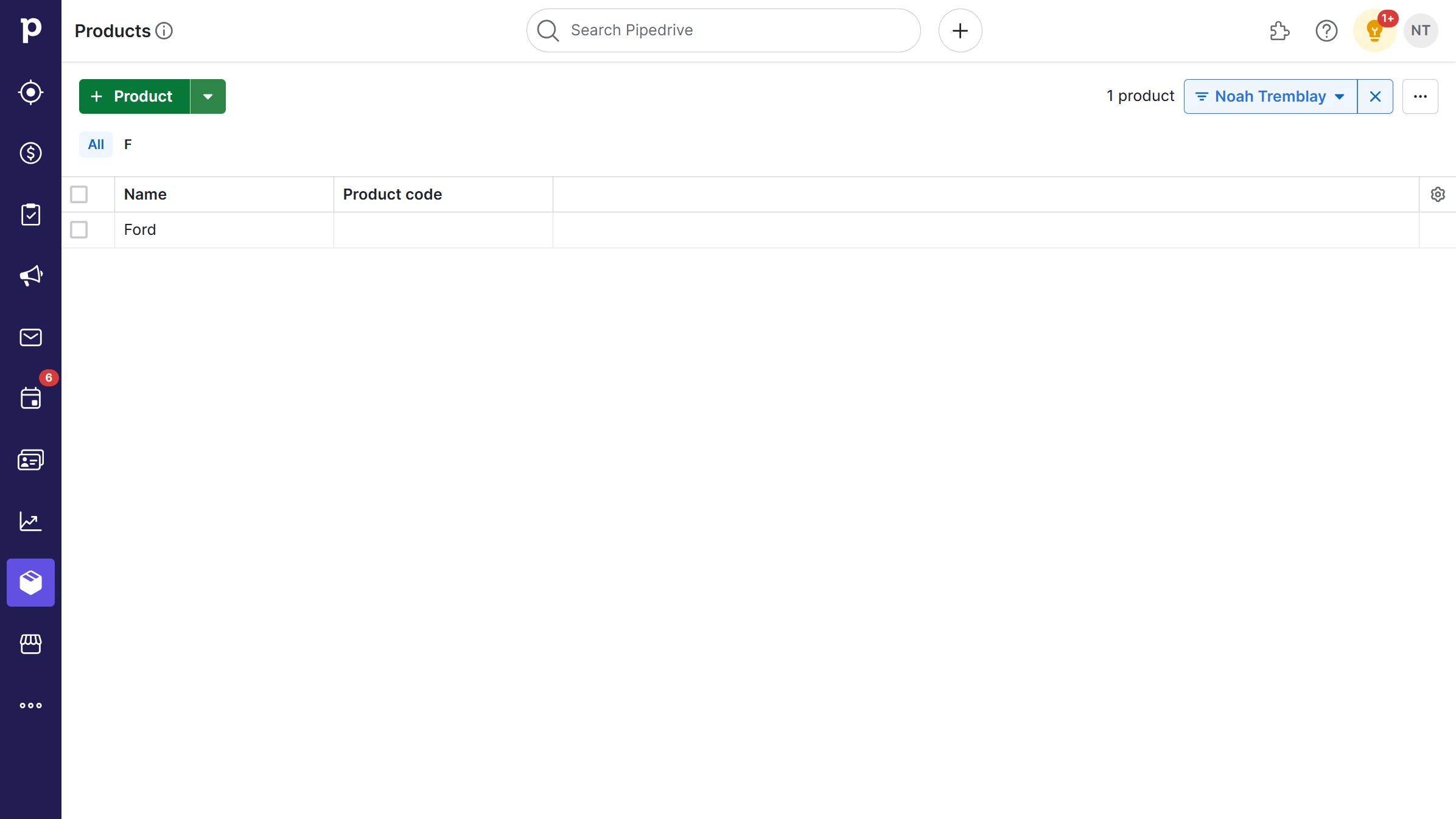1456x819 pixels.
Task: Expand the Product button dropdown arrow
Action: [208, 96]
